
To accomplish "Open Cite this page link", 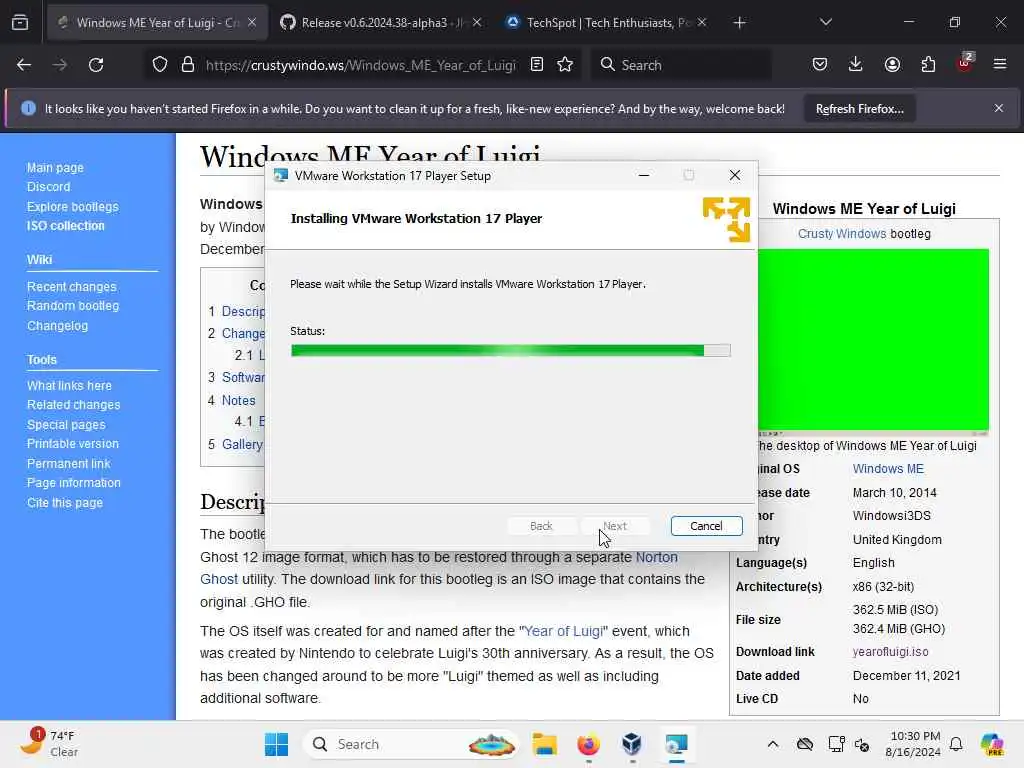I will (65, 503).
